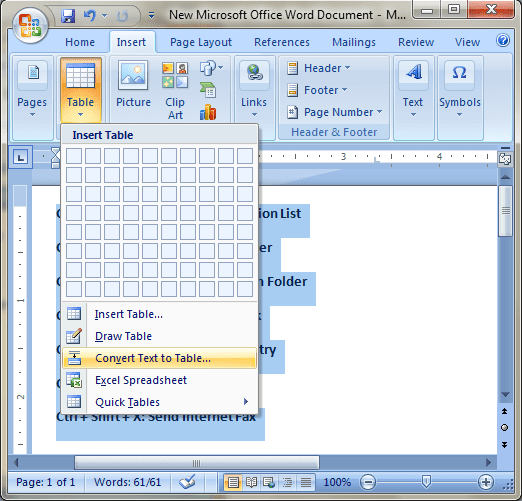Open the Mailings tab
Viewport: 522px width, 501px height.
(354, 42)
